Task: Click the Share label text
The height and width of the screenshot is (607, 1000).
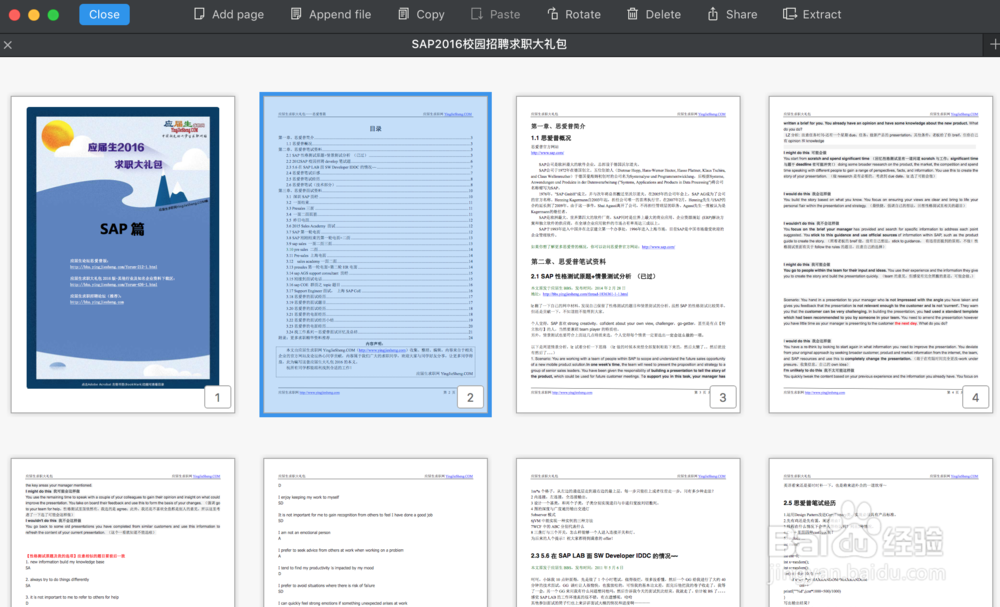Action: pos(742,14)
